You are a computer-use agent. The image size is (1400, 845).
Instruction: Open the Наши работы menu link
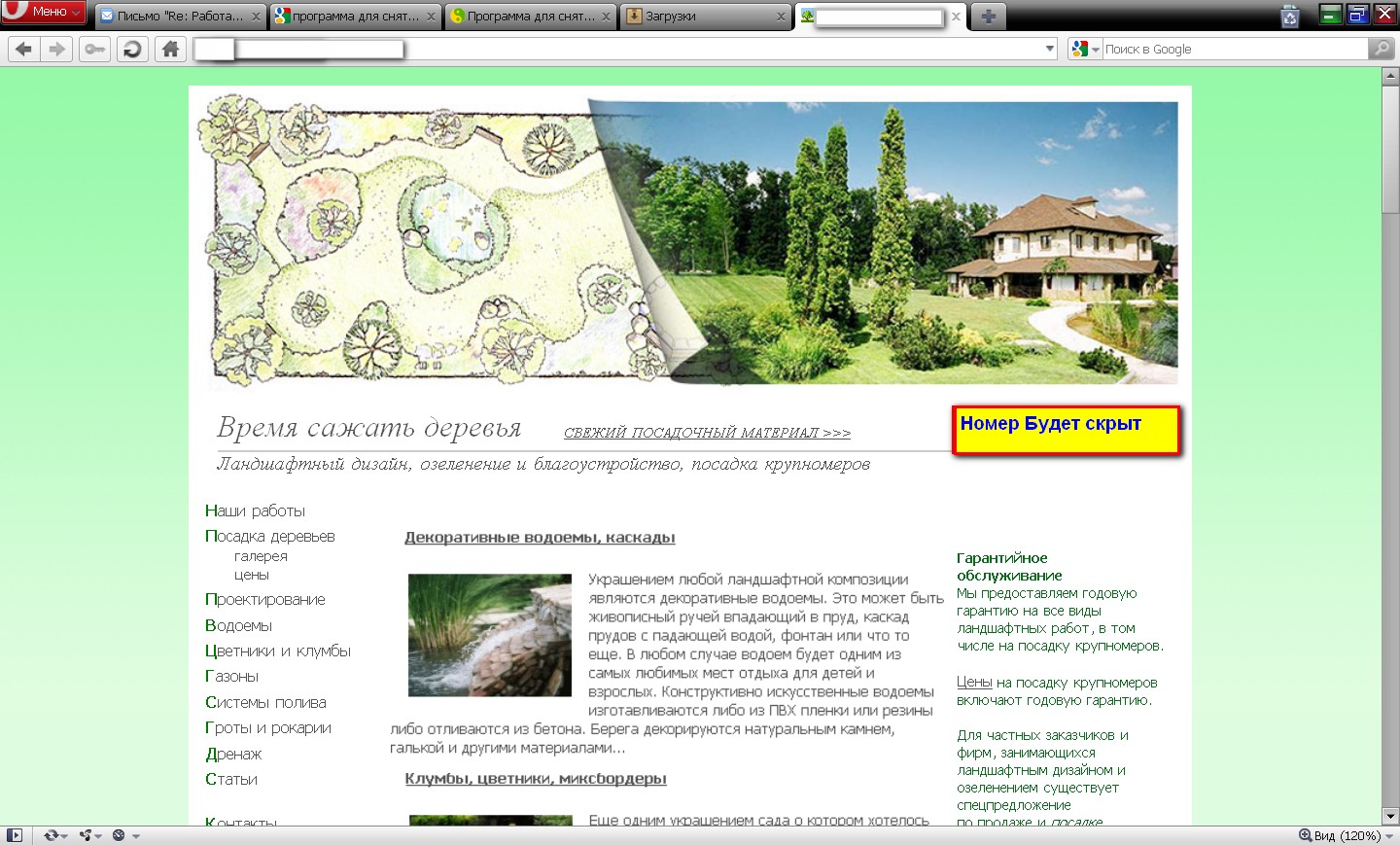[x=255, y=511]
